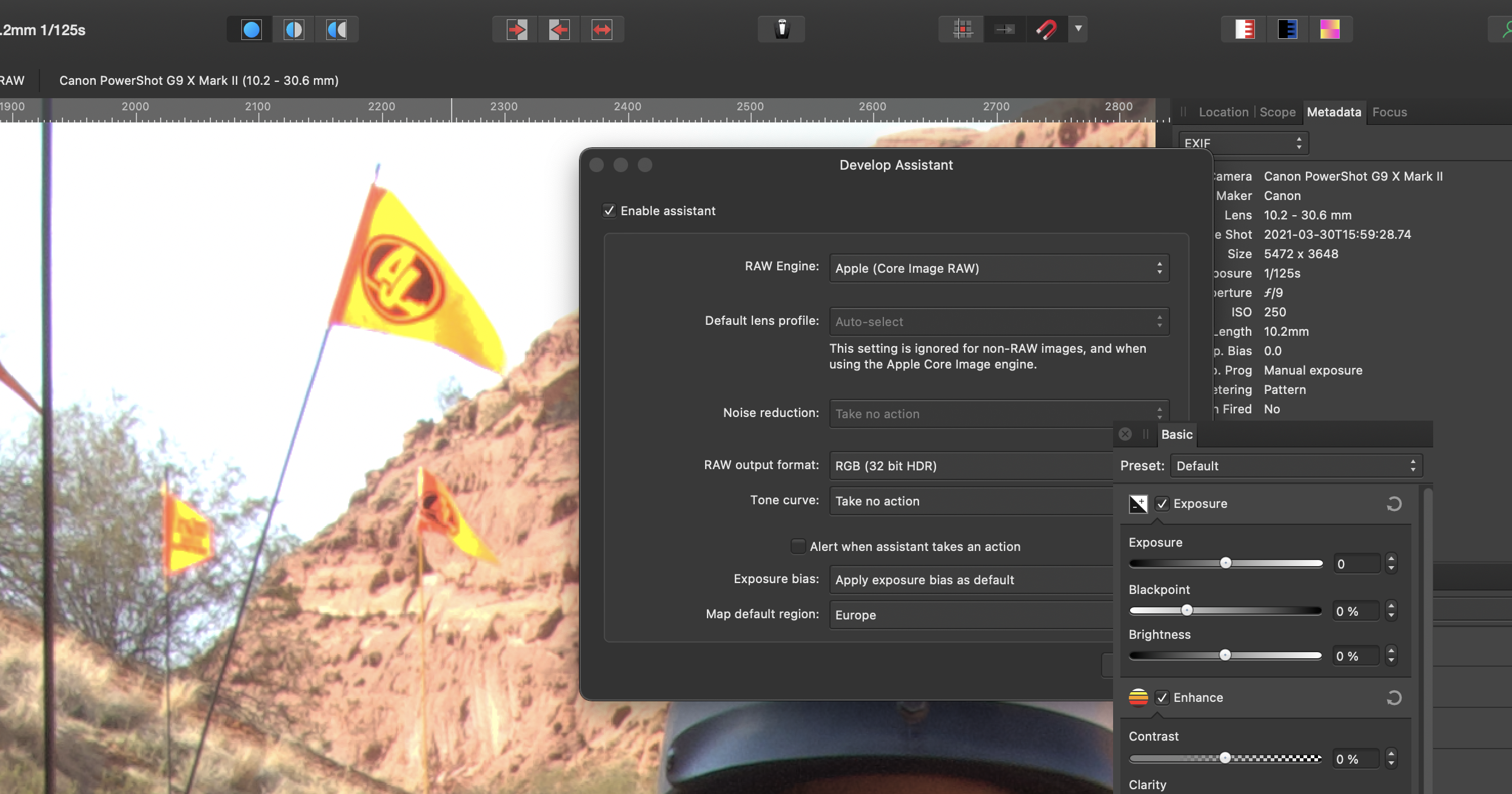Click the aperture value 'f/9'
Screen dimensions: 1512x794
(x=1273, y=293)
